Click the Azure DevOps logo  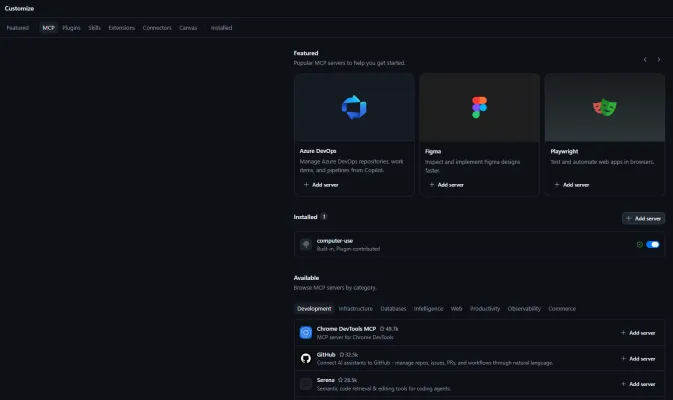354,107
